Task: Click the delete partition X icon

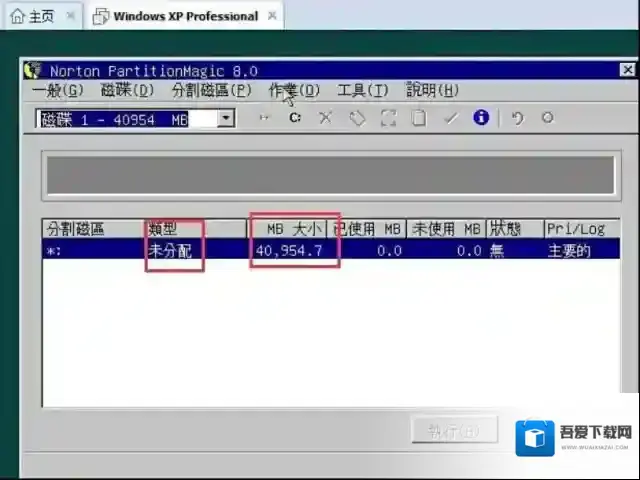Action: (325, 118)
